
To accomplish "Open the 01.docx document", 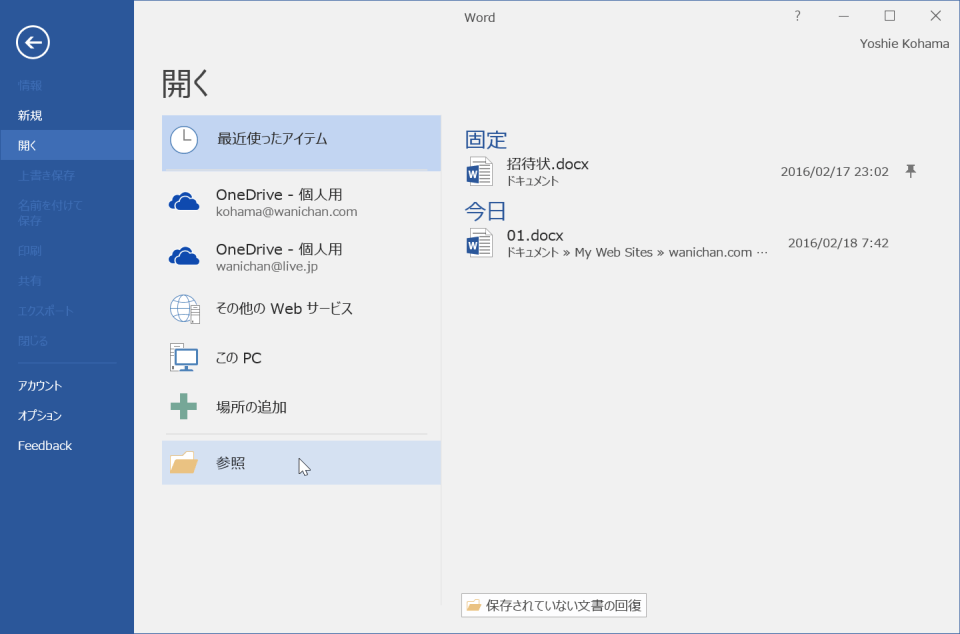I will click(x=694, y=243).
